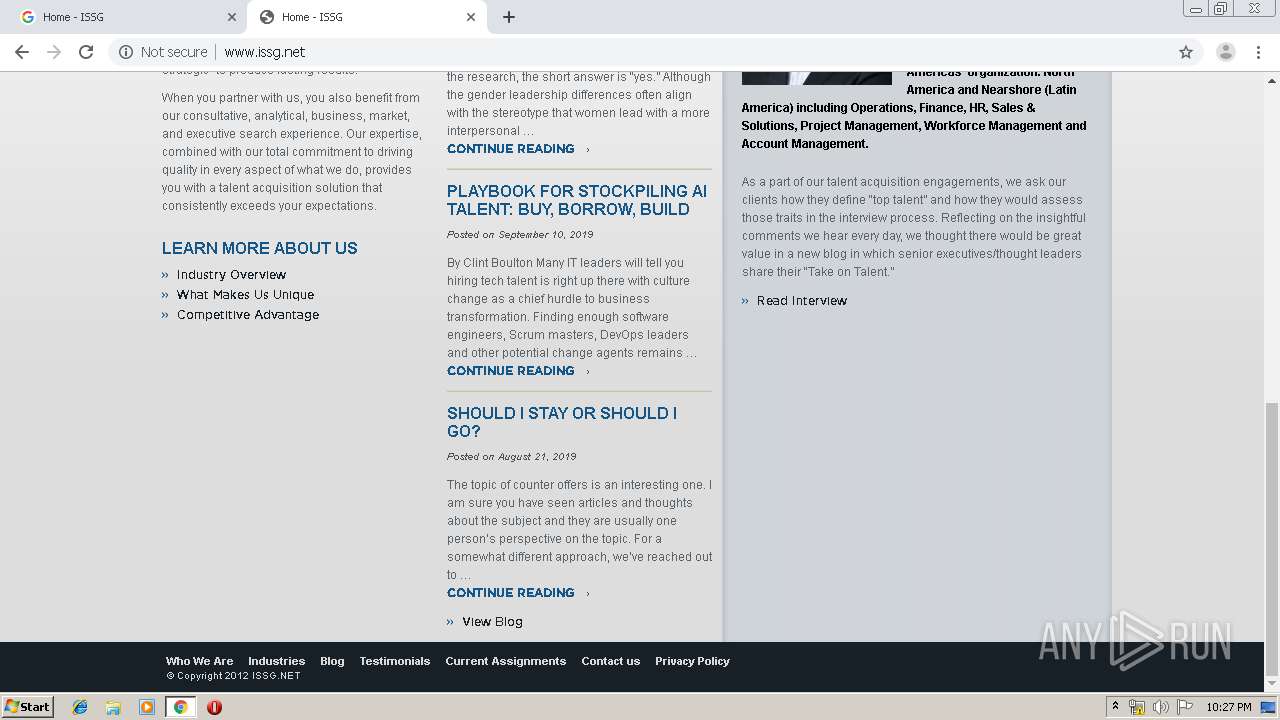
Task: Click the scrollbar up arrow
Action: click(x=1271, y=79)
